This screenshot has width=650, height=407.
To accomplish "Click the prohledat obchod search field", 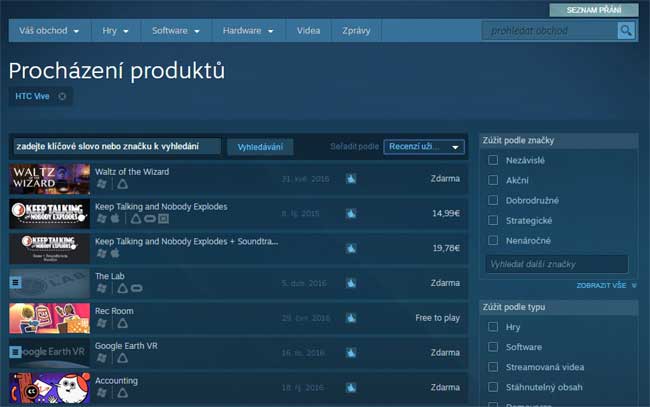I will tap(550, 31).
